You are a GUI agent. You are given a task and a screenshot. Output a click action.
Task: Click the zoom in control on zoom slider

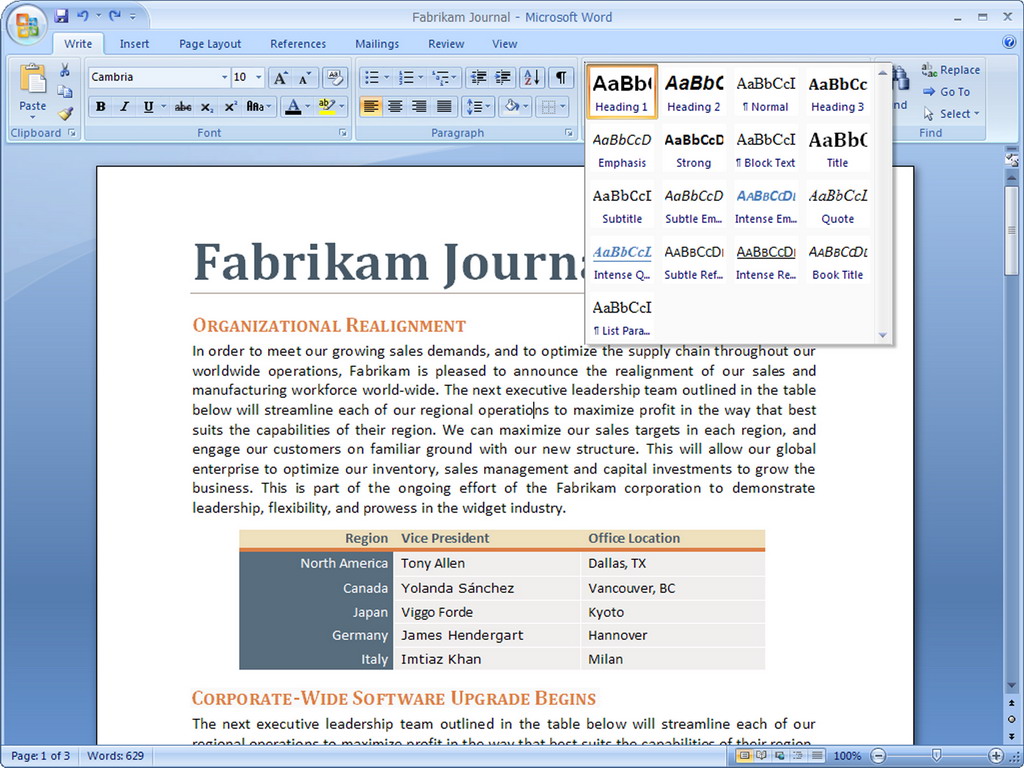(x=996, y=755)
